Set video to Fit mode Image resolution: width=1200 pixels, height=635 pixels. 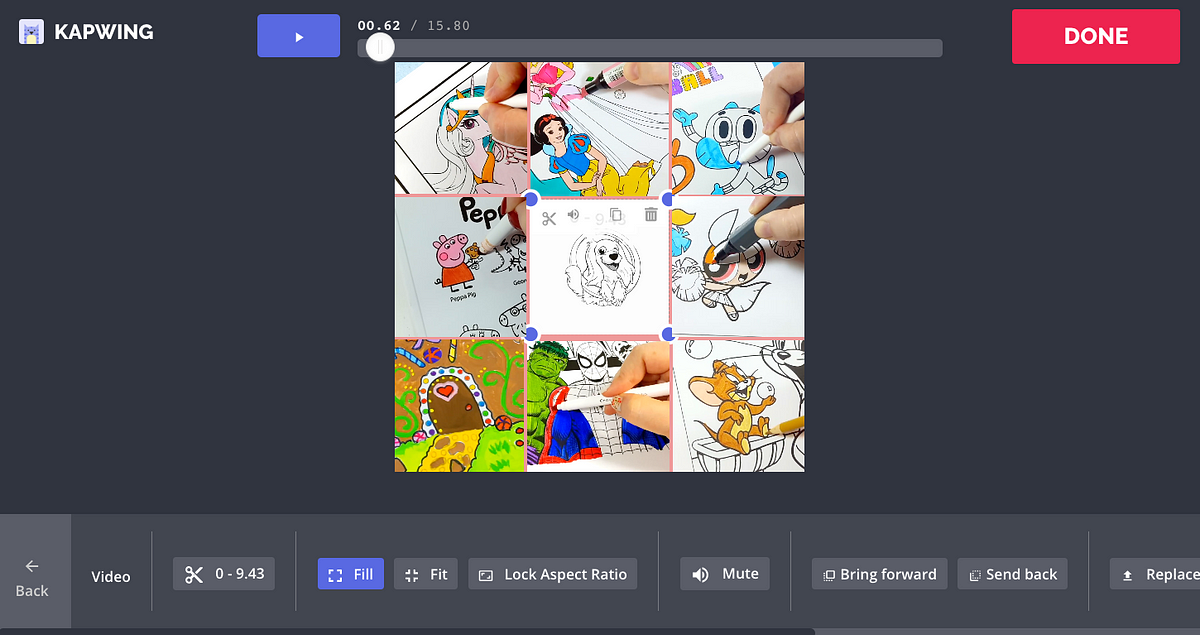point(427,574)
